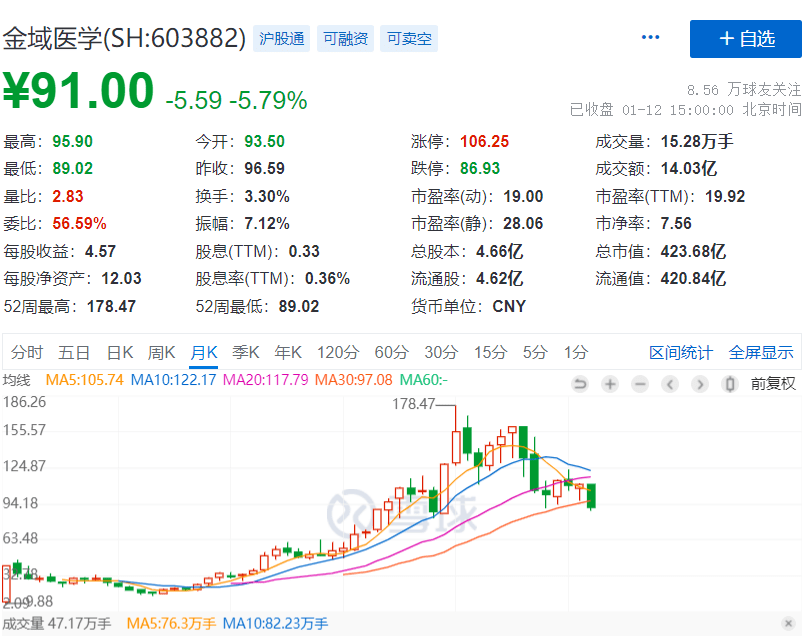The height and width of the screenshot is (636, 808).
Task: Switch to 分时 chart tab
Action: (27, 352)
